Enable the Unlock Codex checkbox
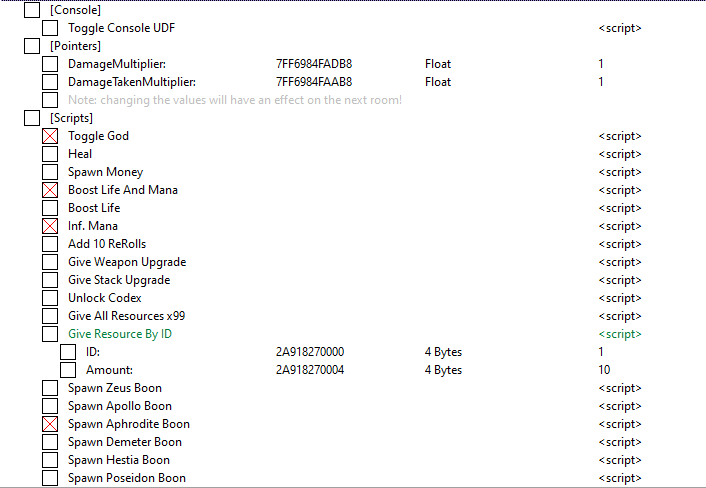Screen dimensions: 706x488 50,298
